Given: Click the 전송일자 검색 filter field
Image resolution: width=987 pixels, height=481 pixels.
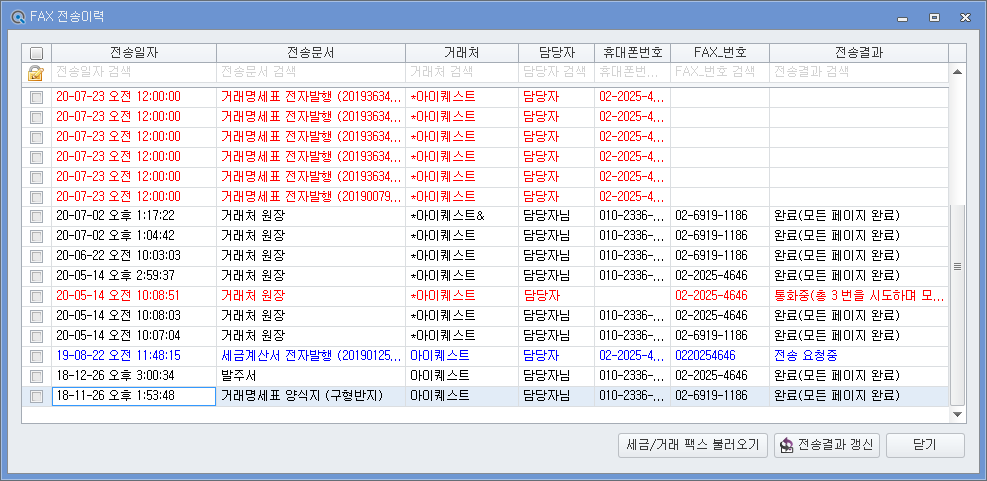Looking at the screenshot, I should [x=134, y=72].
